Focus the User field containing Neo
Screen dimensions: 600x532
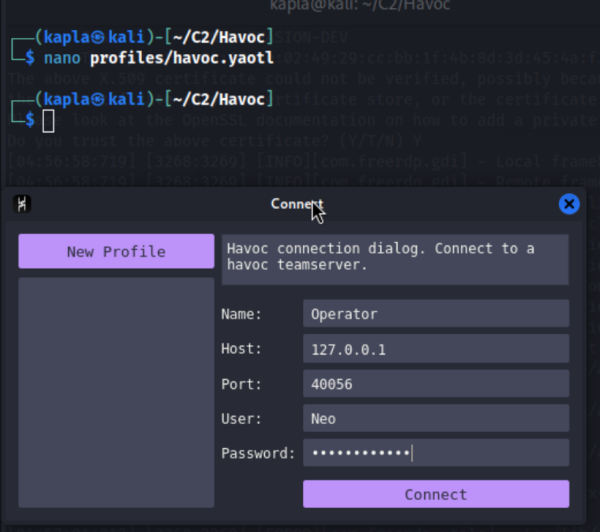[436, 418]
